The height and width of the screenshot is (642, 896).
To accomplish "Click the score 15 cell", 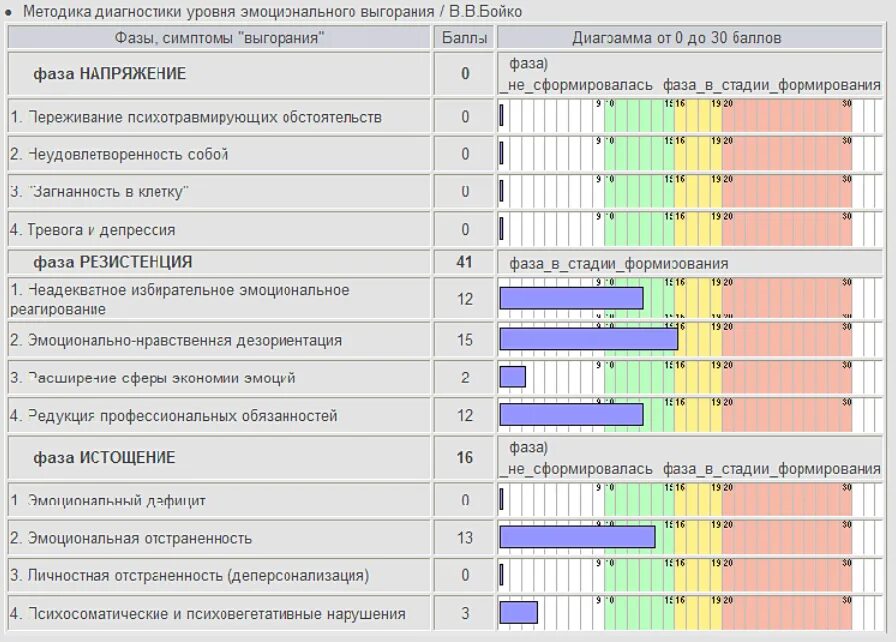I will tap(464, 340).
